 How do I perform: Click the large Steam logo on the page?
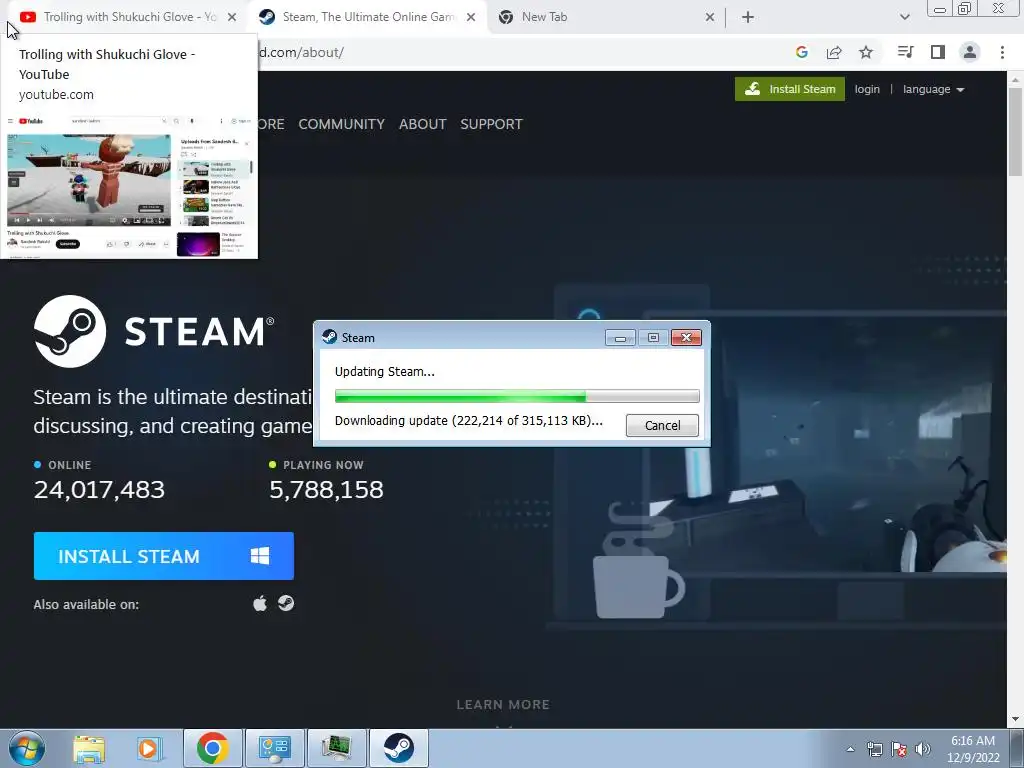click(154, 331)
